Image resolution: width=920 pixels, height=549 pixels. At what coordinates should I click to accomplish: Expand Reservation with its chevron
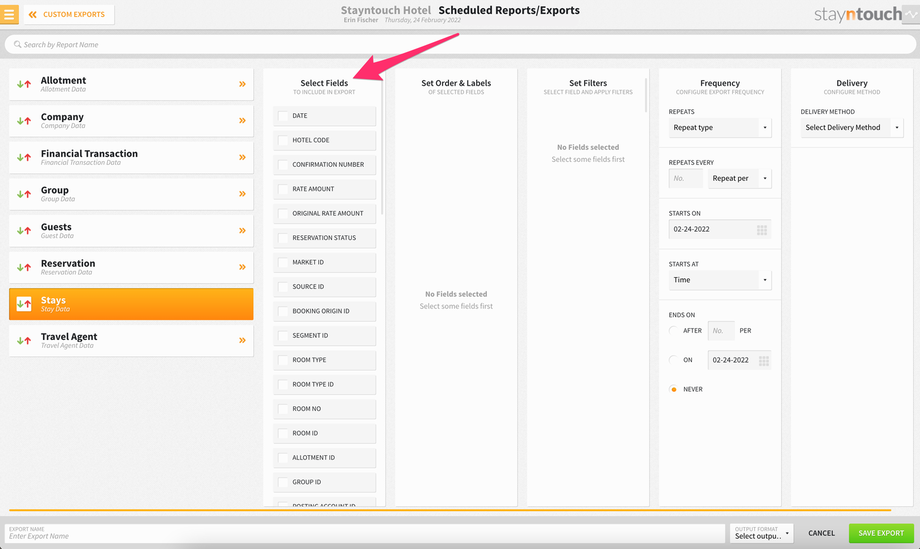pyautogui.click(x=242, y=267)
